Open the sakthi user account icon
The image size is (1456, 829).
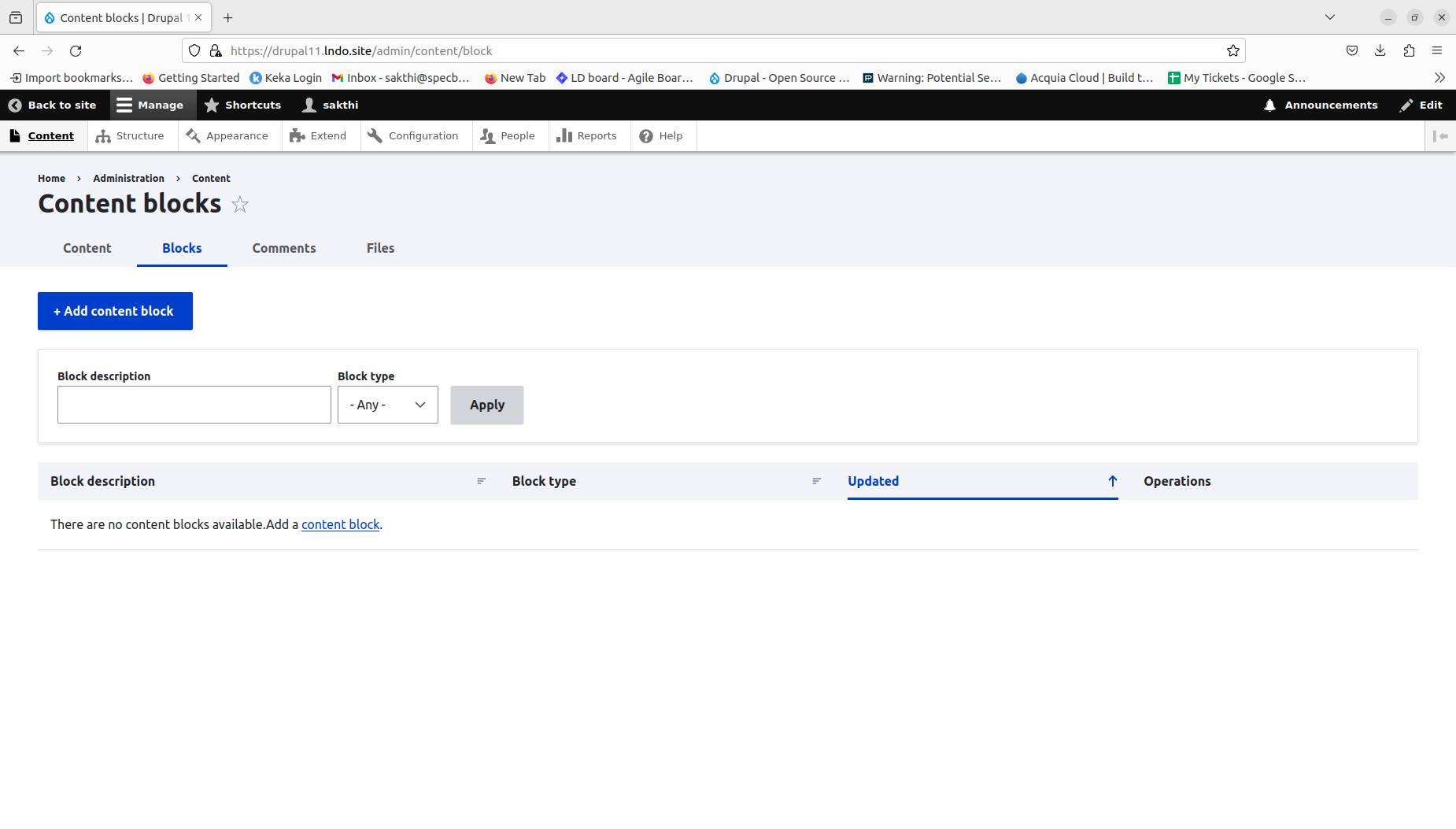pos(309,104)
